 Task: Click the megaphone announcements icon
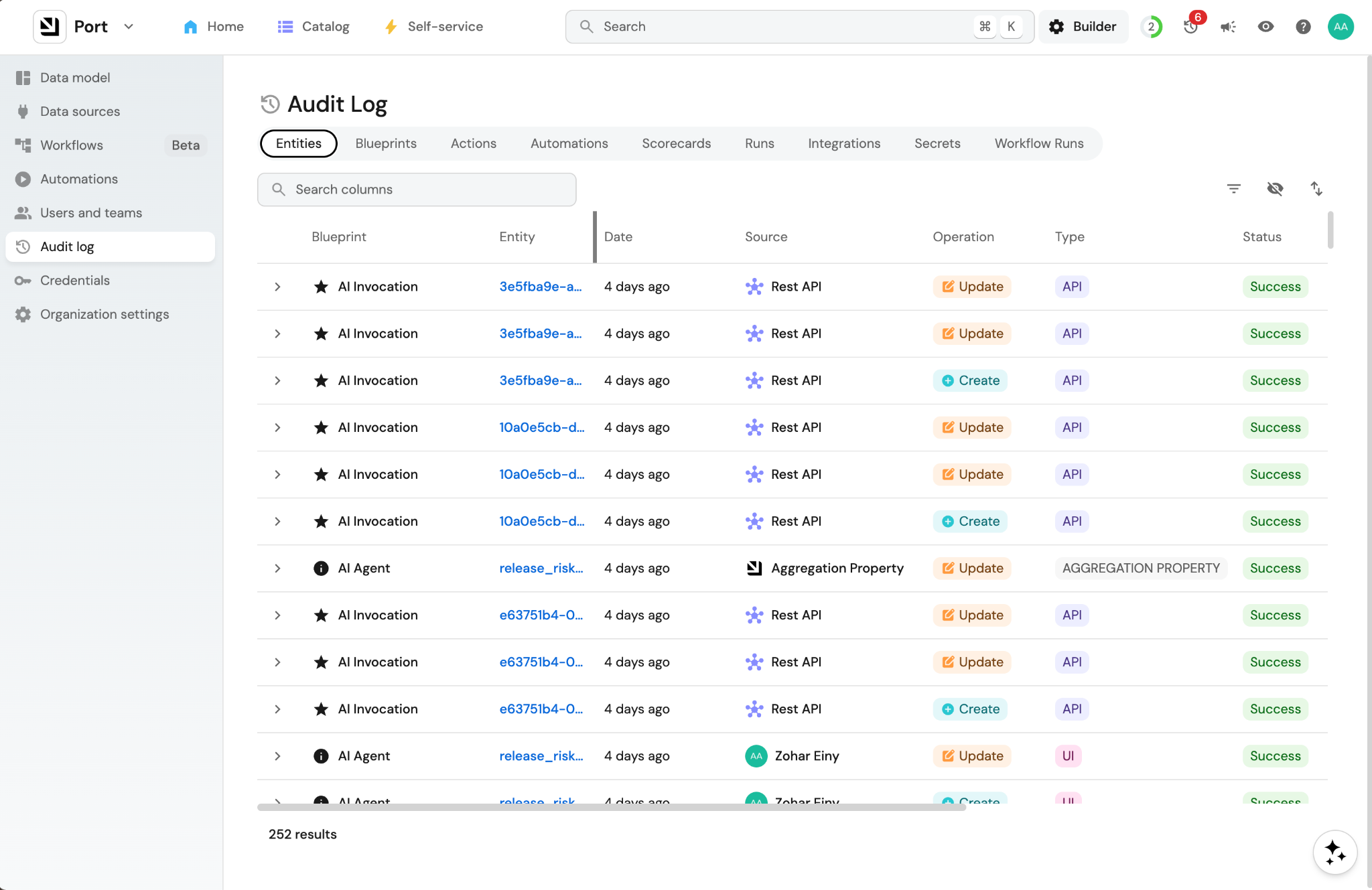1228,27
